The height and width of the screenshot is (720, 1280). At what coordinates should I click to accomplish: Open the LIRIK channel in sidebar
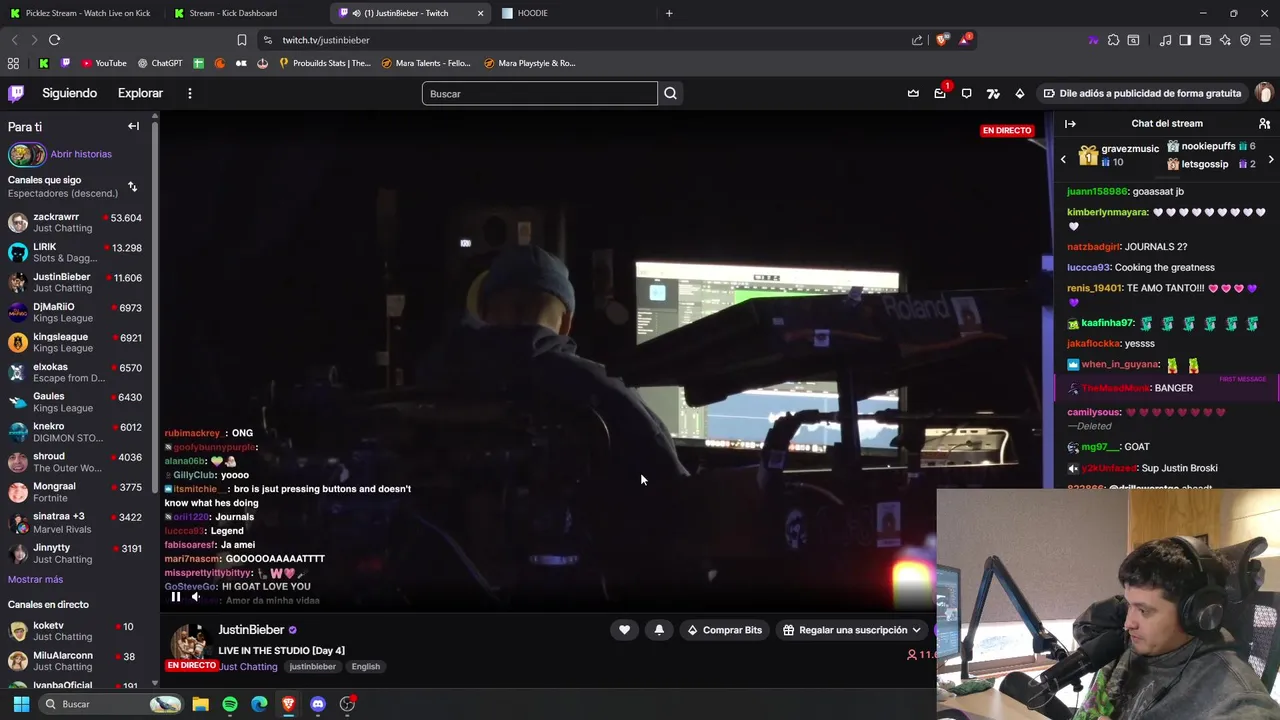pyautogui.click(x=75, y=252)
